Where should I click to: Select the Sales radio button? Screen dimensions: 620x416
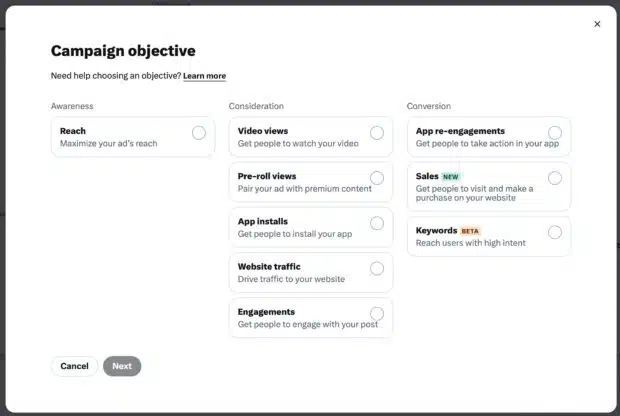(x=555, y=178)
